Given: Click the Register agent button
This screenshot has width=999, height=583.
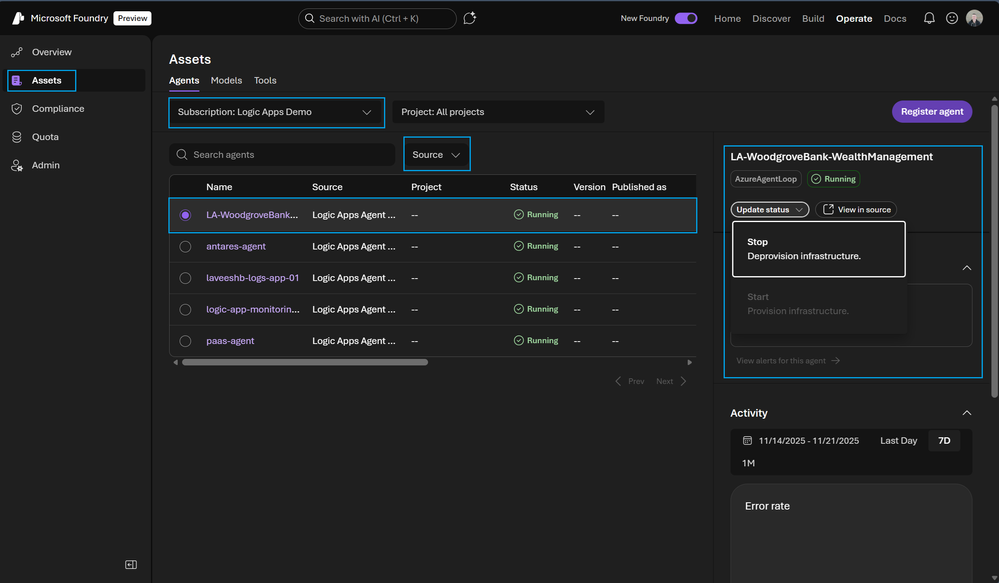Looking at the screenshot, I should (931, 112).
